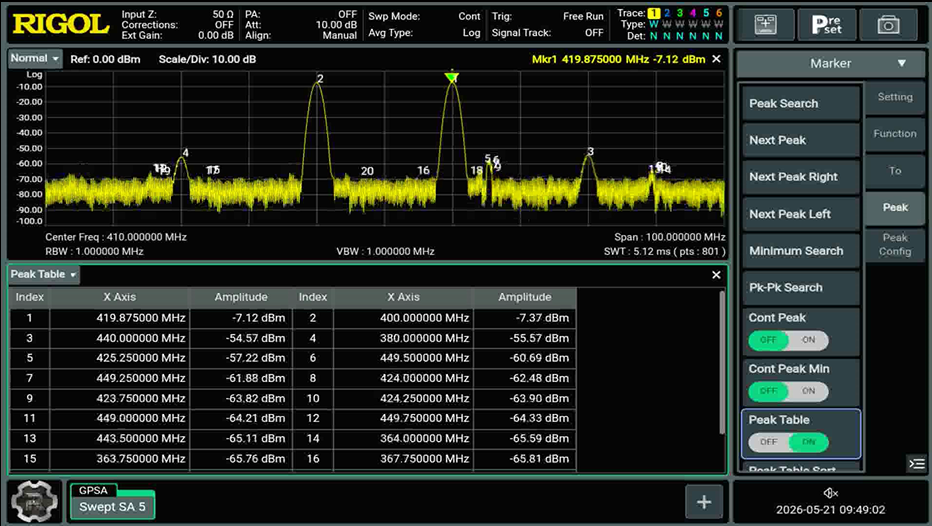Select Trace 1 indicator
Screen dimensions: 932x526
[654, 13]
